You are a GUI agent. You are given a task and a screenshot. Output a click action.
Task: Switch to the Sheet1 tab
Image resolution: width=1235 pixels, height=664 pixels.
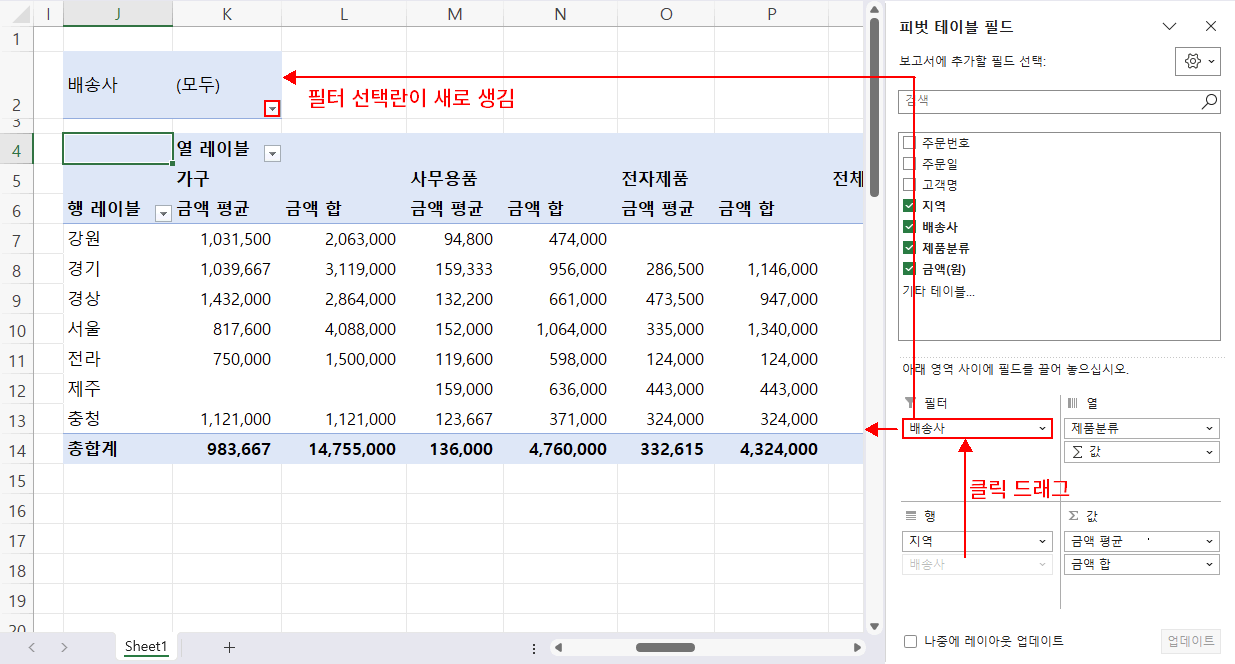pyautogui.click(x=145, y=647)
